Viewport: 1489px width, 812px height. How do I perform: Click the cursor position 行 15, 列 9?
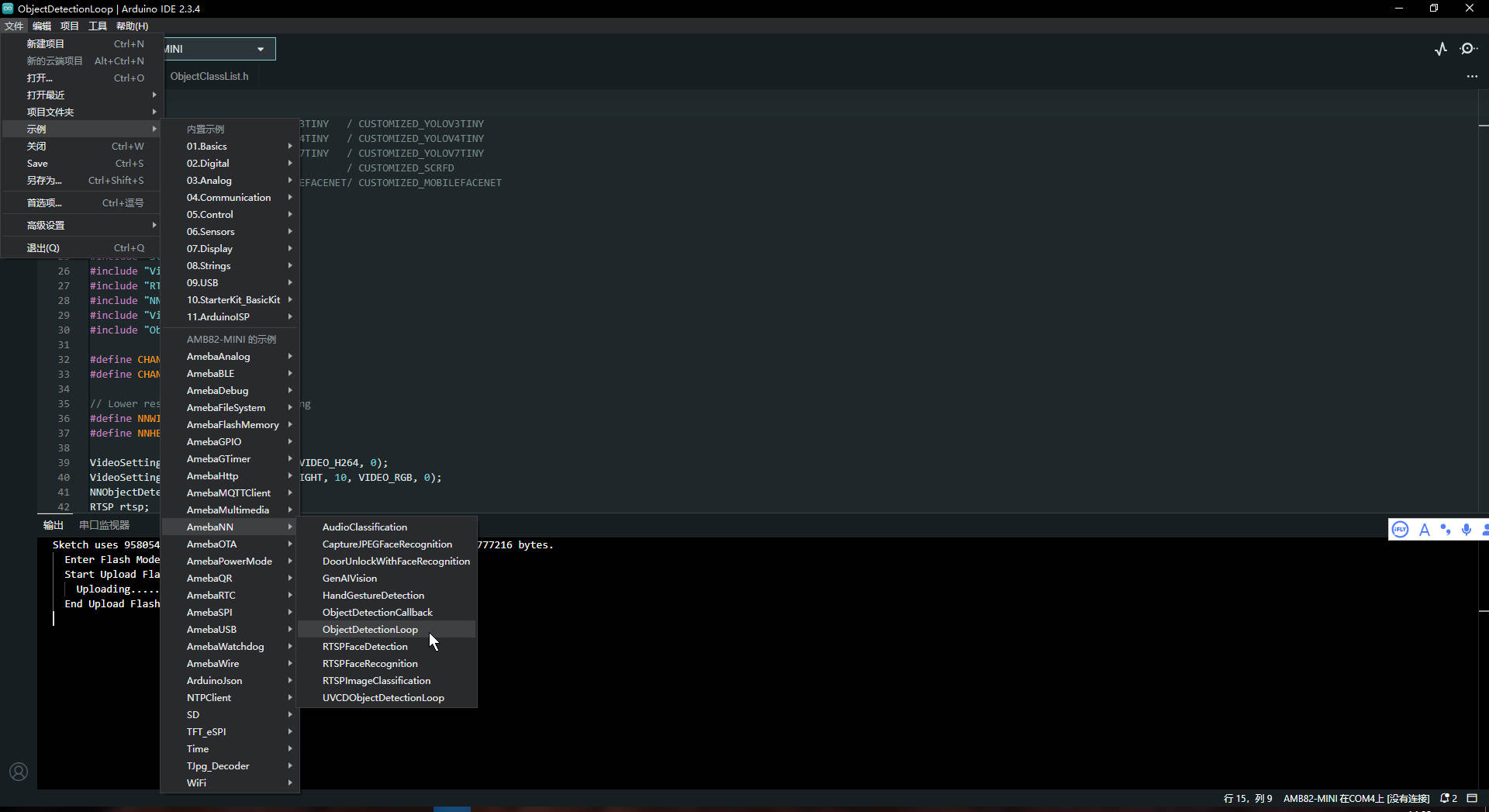click(x=1247, y=798)
